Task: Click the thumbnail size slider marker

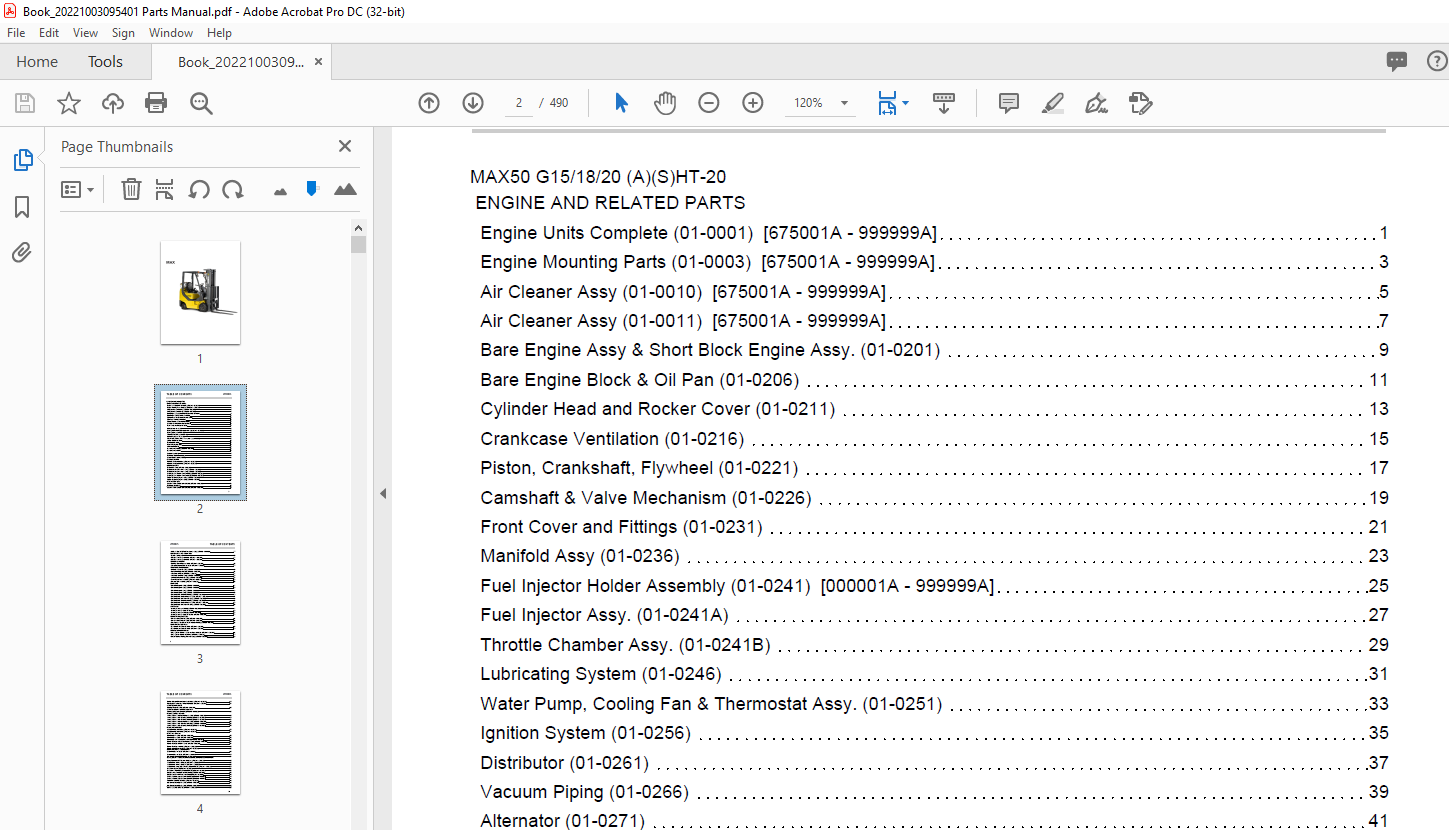Action: click(312, 188)
